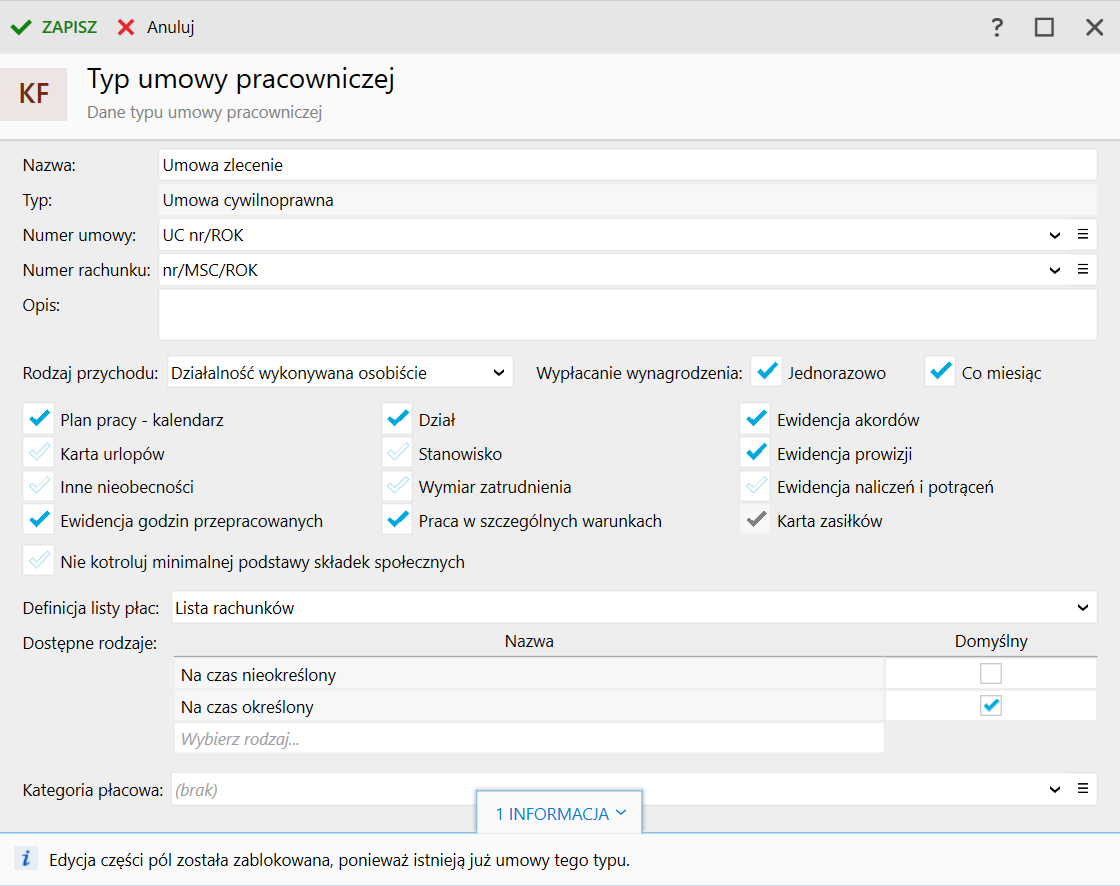This screenshot has height=886, width=1120.
Task: Open the Kategoria płacowa hamburger menu icon
Action: click(x=1082, y=789)
